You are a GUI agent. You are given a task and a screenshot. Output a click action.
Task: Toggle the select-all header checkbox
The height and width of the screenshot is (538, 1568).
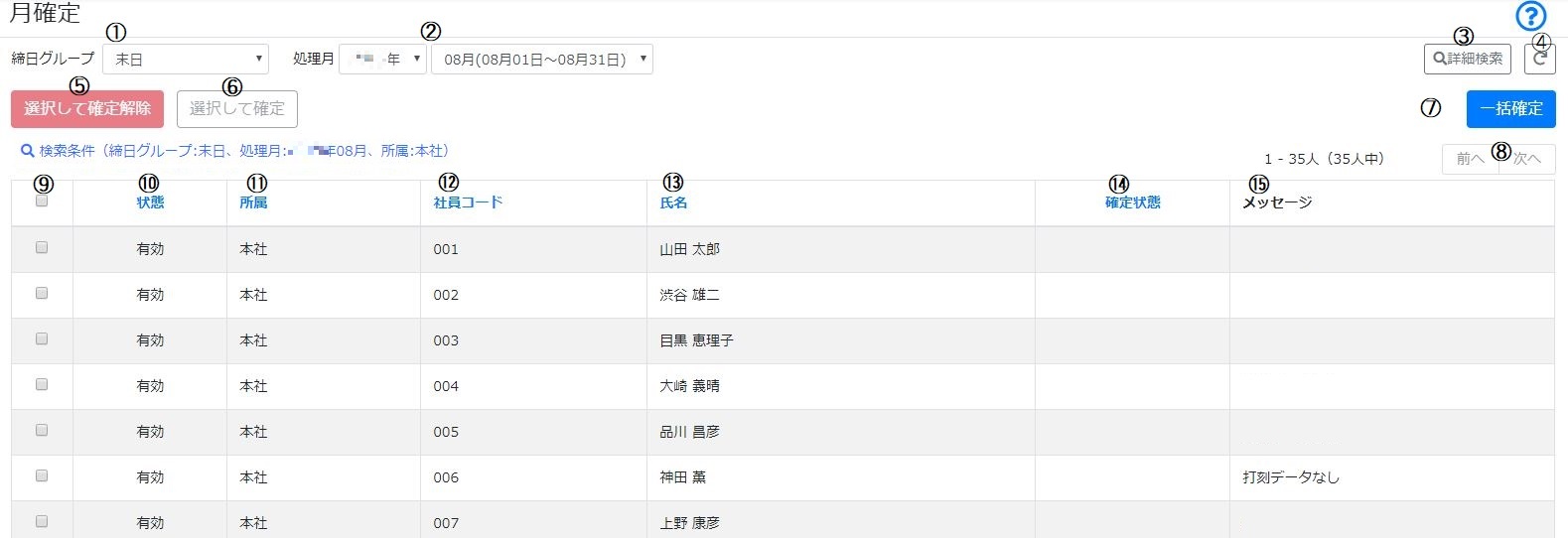tap(42, 201)
